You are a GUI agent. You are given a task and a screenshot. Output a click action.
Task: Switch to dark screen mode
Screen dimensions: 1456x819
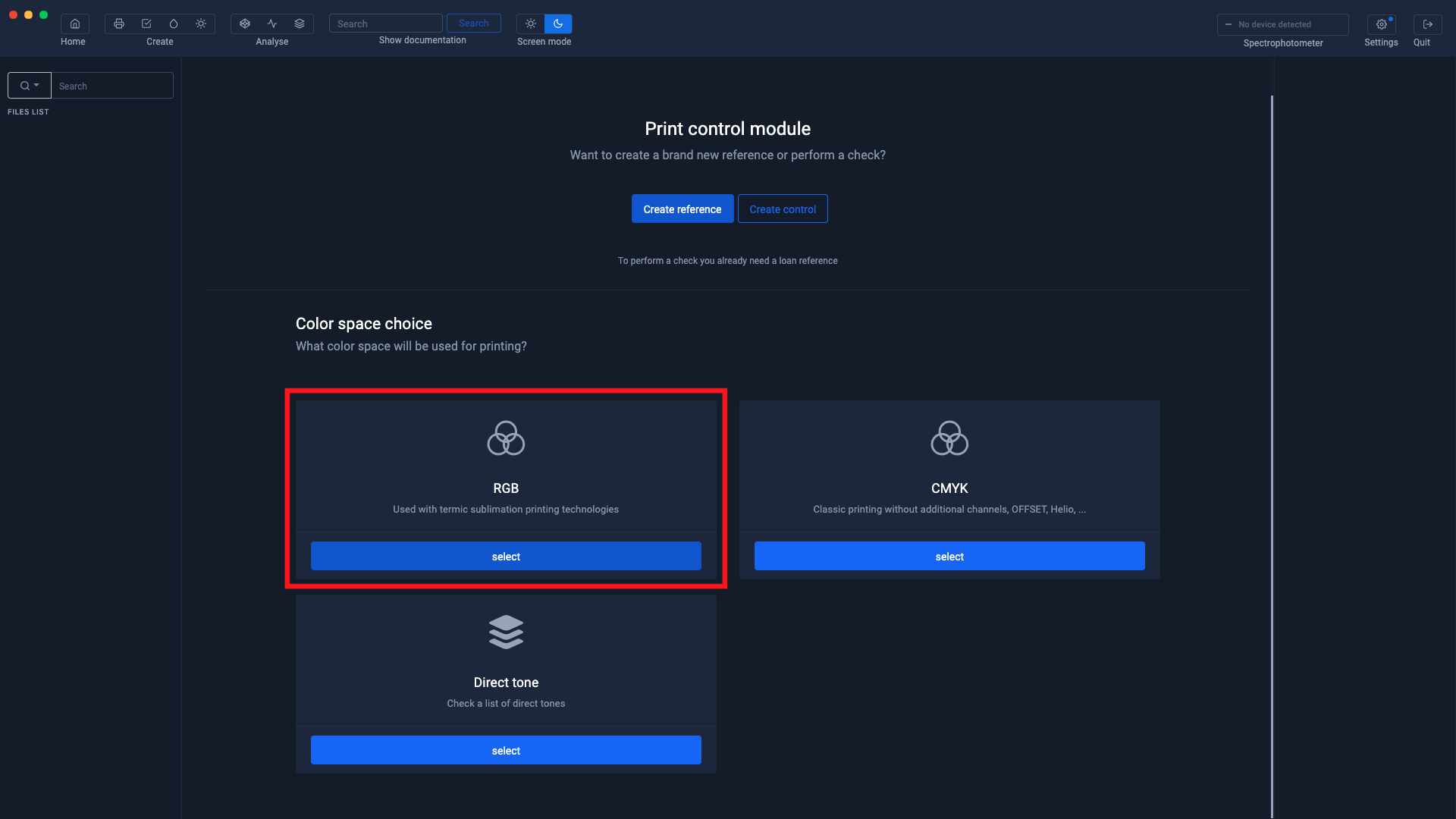pyautogui.click(x=558, y=24)
